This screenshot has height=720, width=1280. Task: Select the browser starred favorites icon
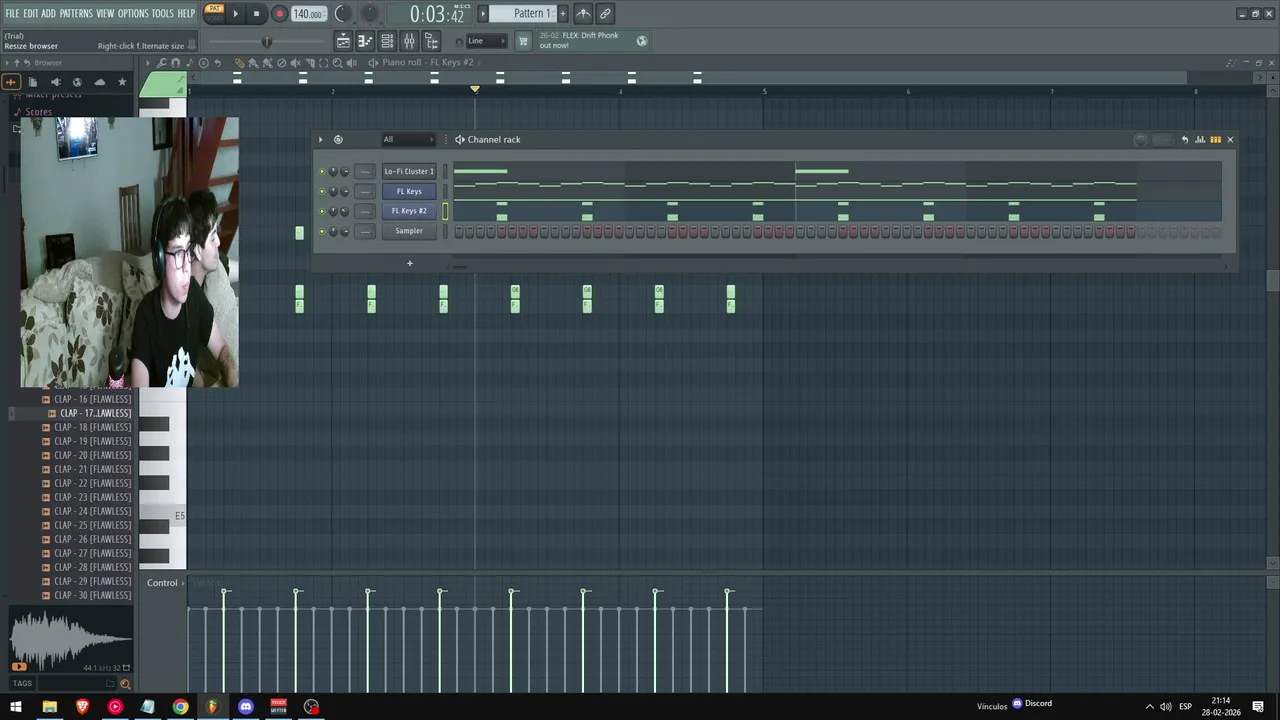122,82
